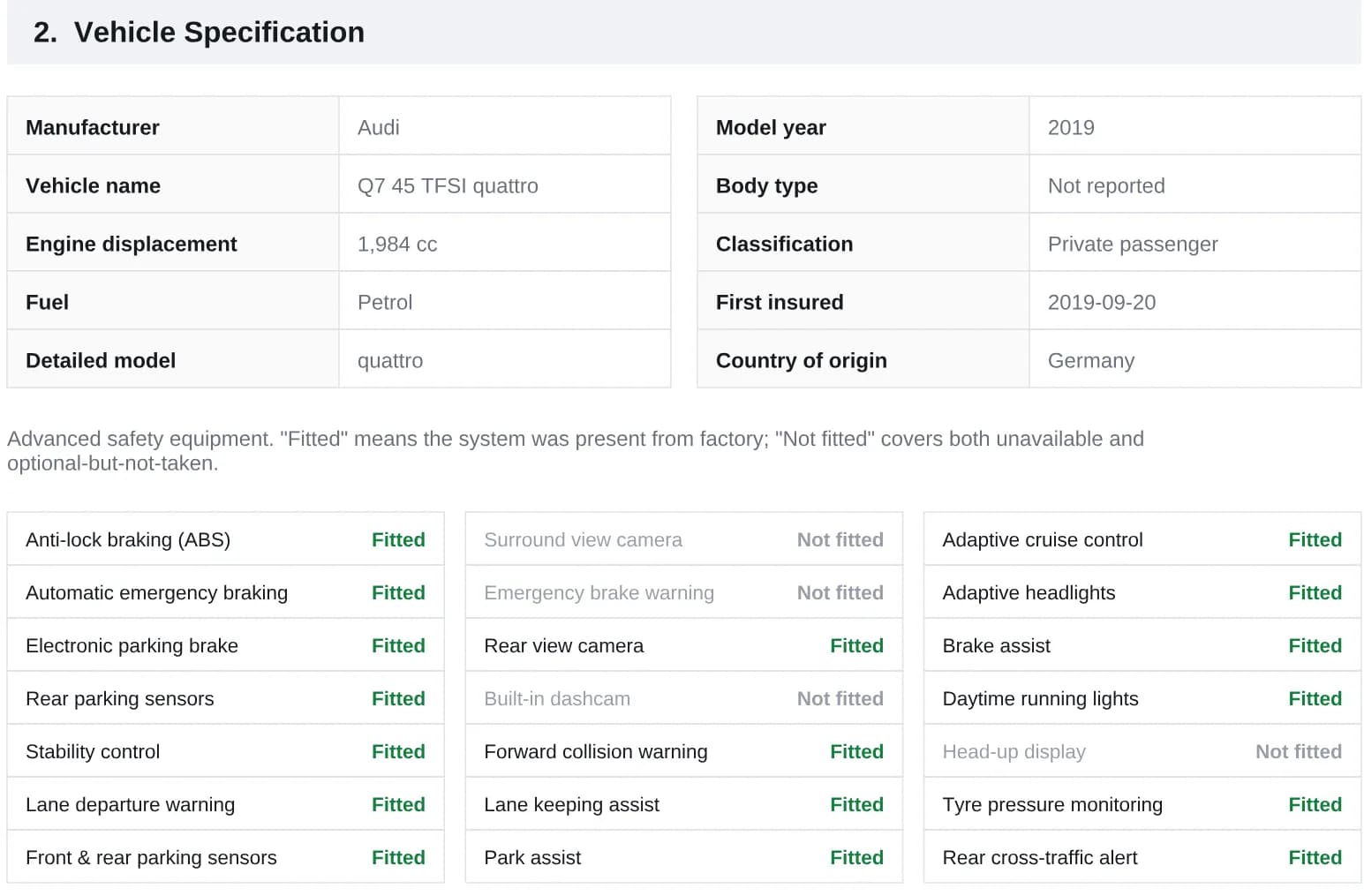Image resolution: width=1364 pixels, height=896 pixels.
Task: Select the "Surround view camera" label
Action: pyautogui.click(x=583, y=539)
